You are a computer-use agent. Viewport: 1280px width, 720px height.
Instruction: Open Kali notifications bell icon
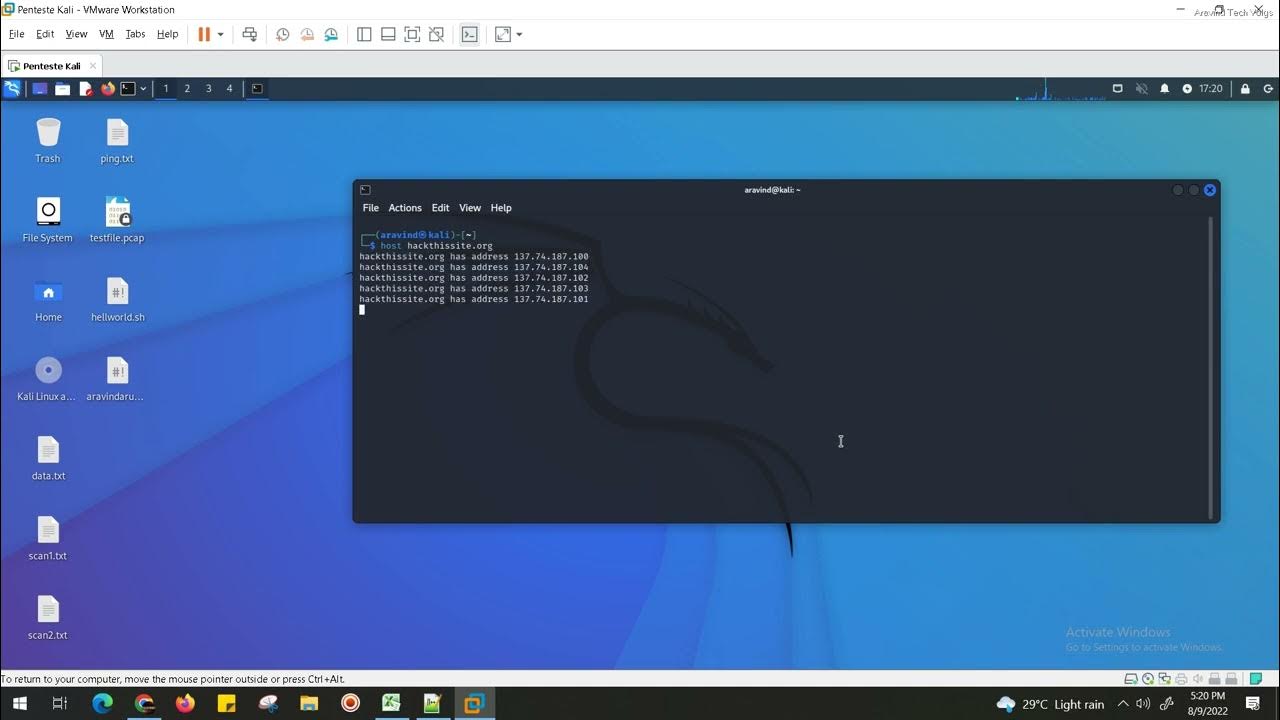point(1164,88)
